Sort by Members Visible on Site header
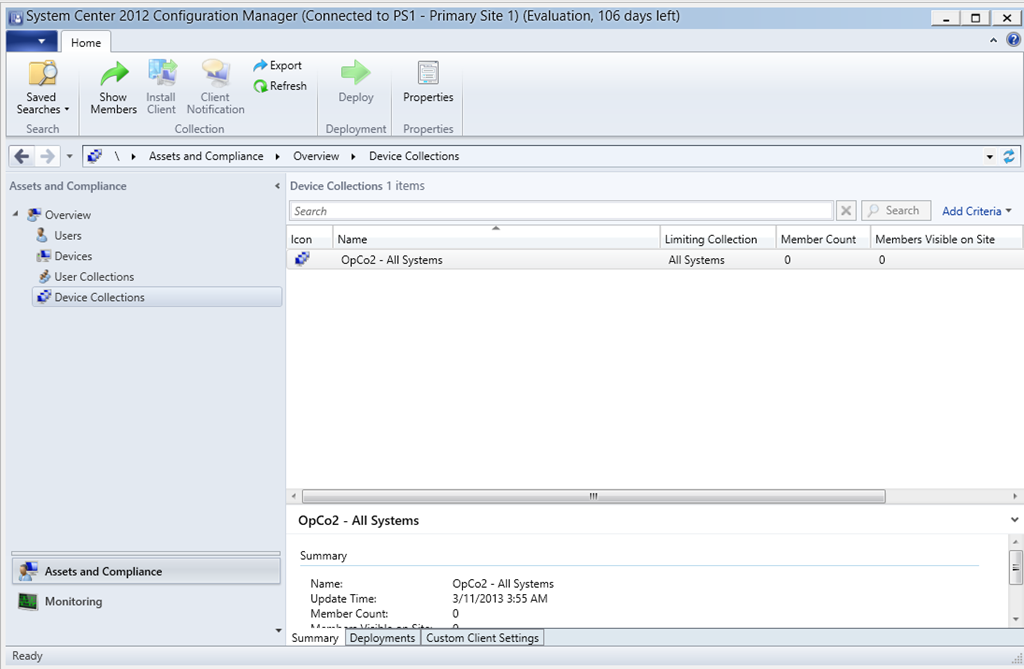The image size is (1024, 669). pos(946,239)
